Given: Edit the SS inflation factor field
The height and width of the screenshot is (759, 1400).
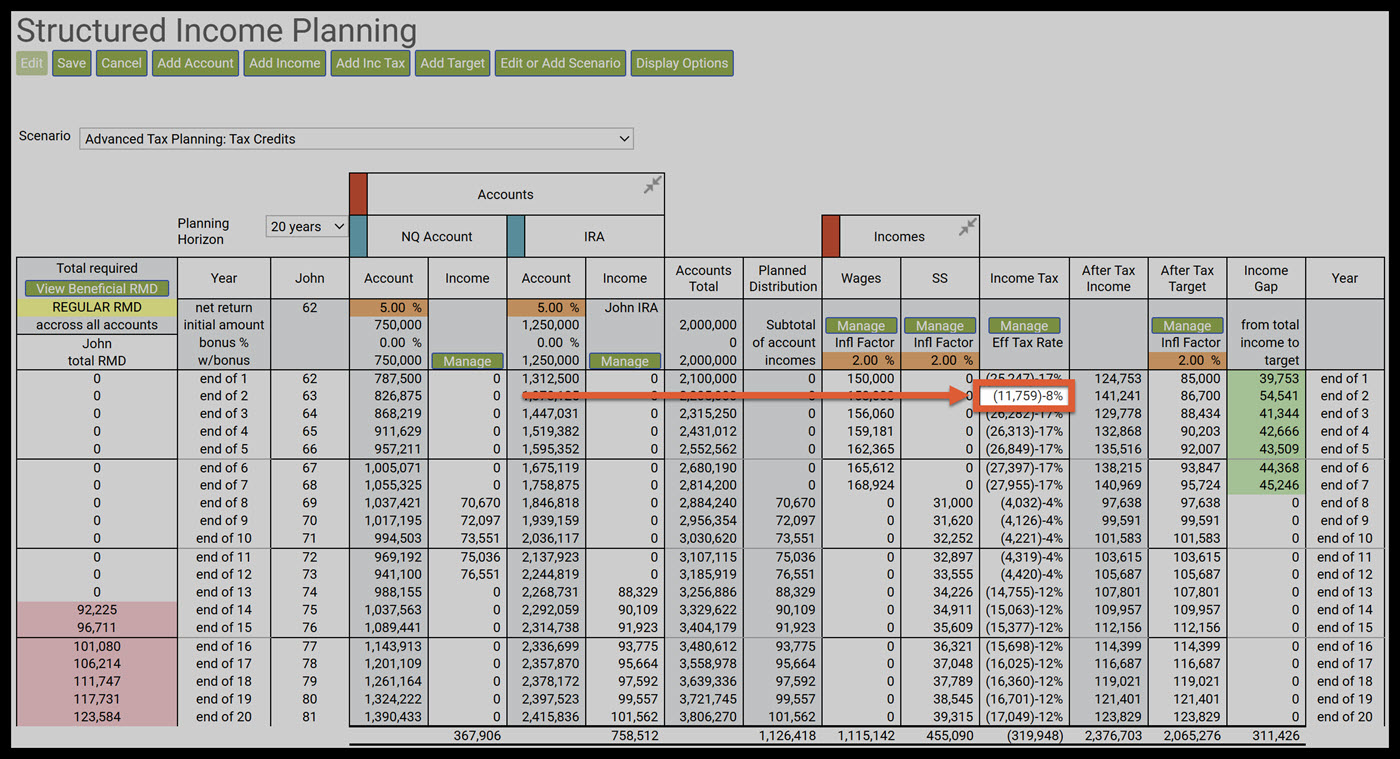Looking at the screenshot, I should pyautogui.click(x=940, y=361).
